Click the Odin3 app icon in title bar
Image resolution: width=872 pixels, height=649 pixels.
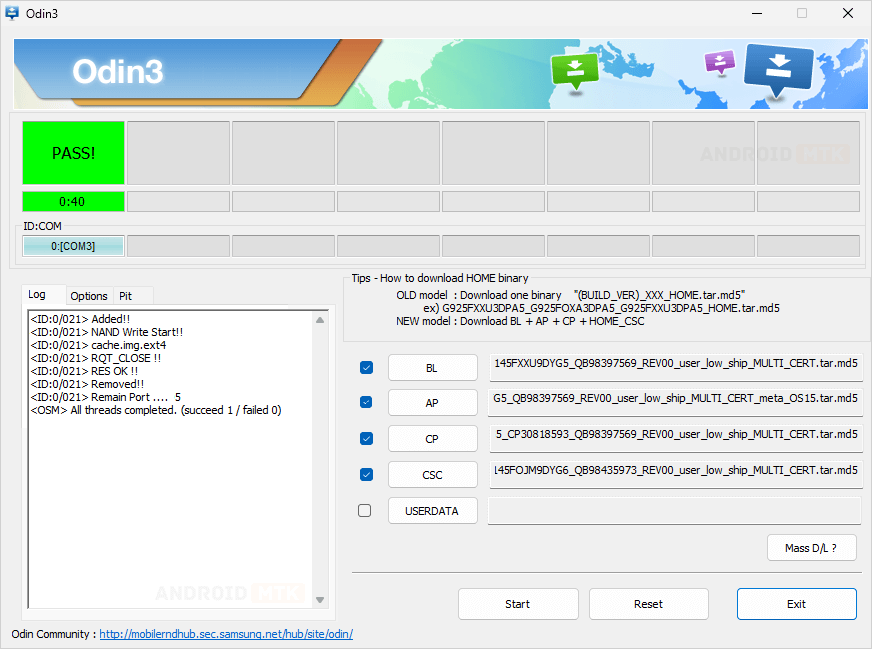tap(13, 13)
